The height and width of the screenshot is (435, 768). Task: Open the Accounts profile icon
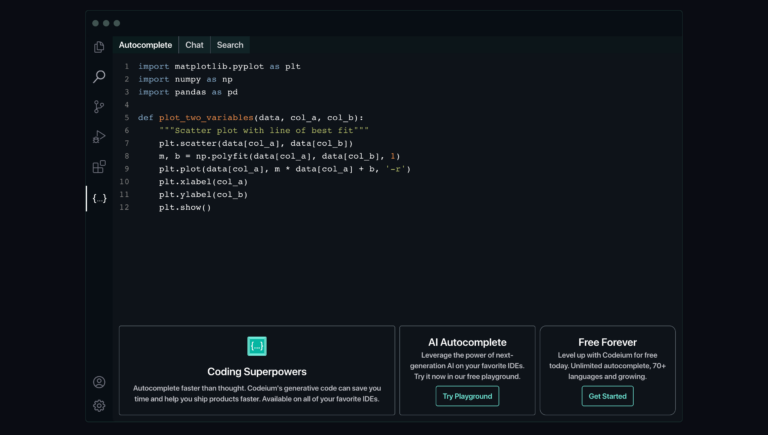click(99, 382)
